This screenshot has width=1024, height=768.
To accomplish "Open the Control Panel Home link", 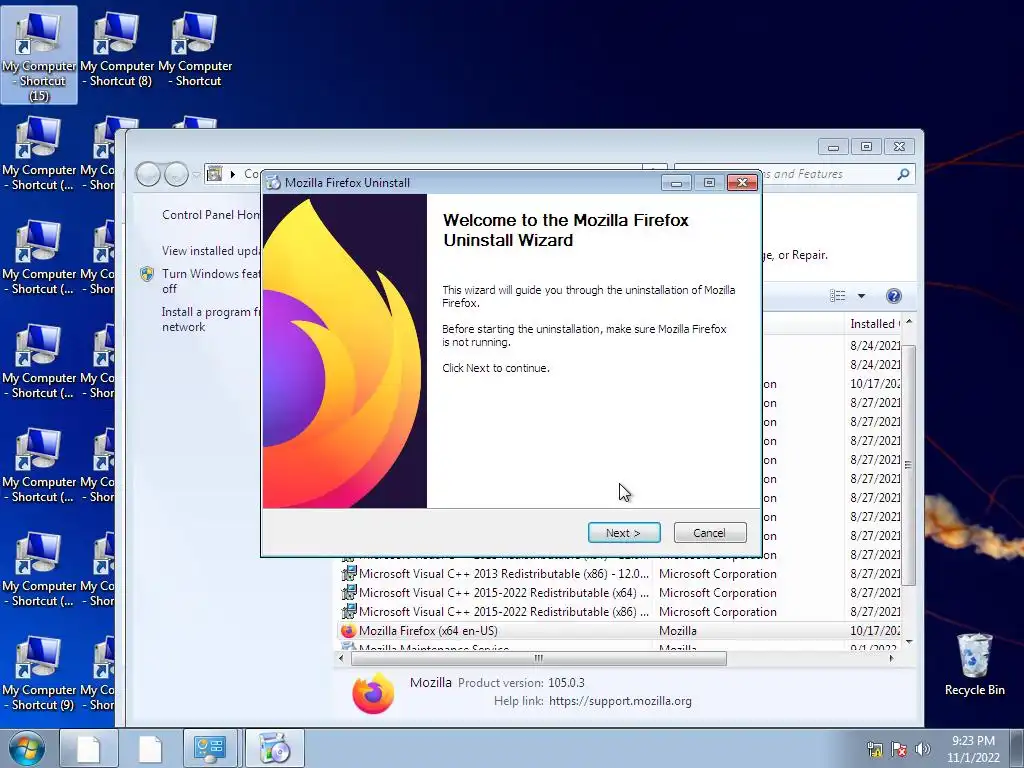I will click(x=211, y=215).
